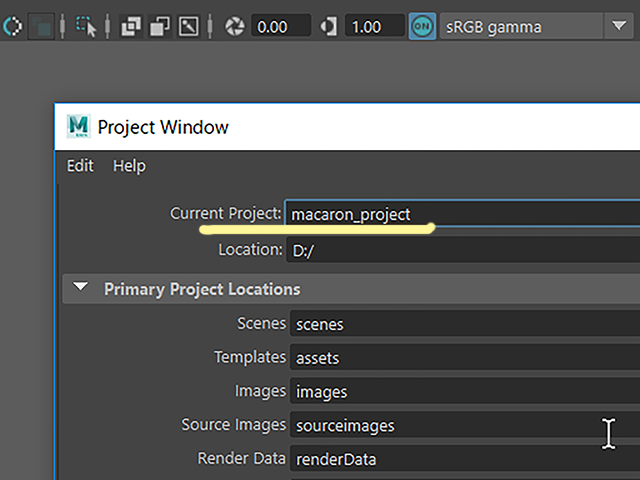Activate the marquee selection cursor icon

(x=86, y=27)
